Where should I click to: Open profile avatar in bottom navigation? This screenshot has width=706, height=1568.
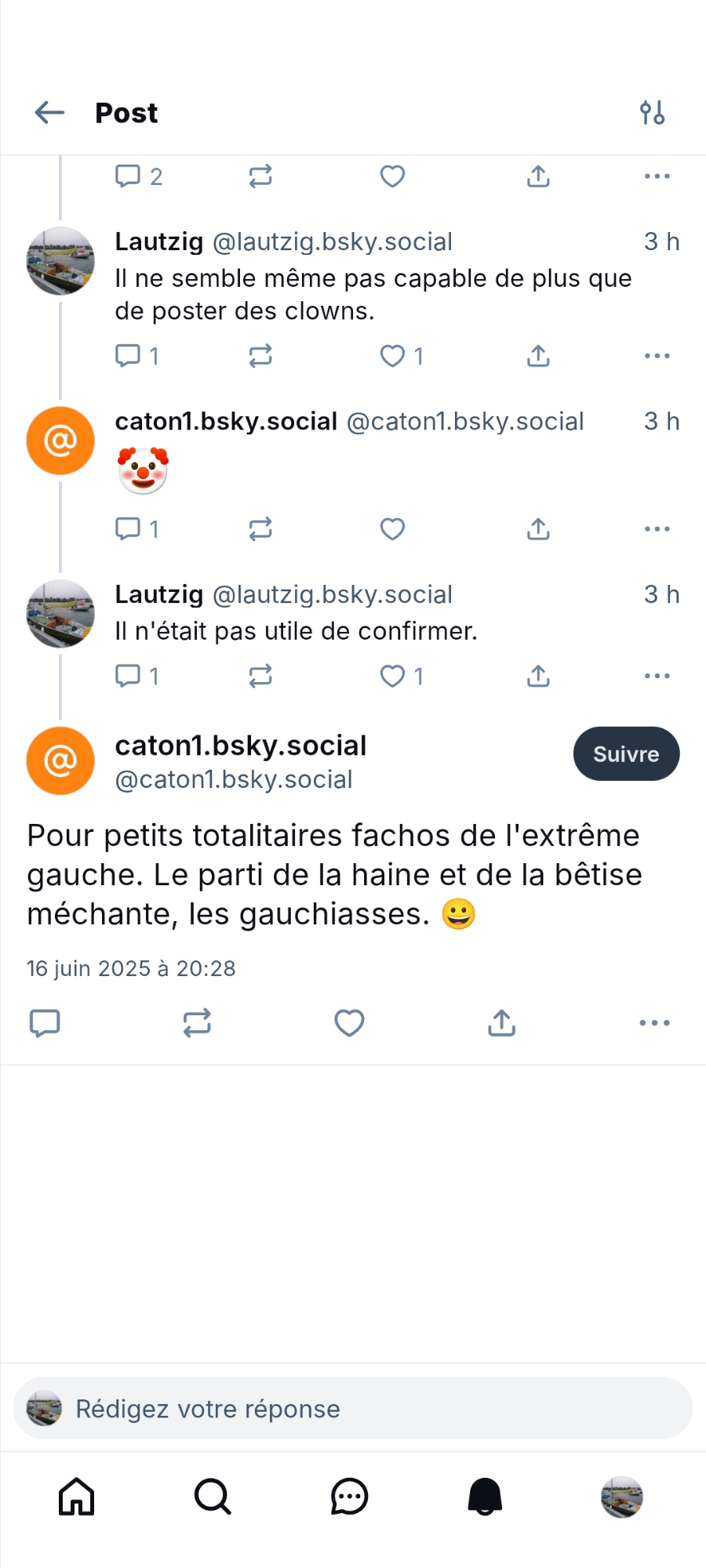coord(621,1497)
